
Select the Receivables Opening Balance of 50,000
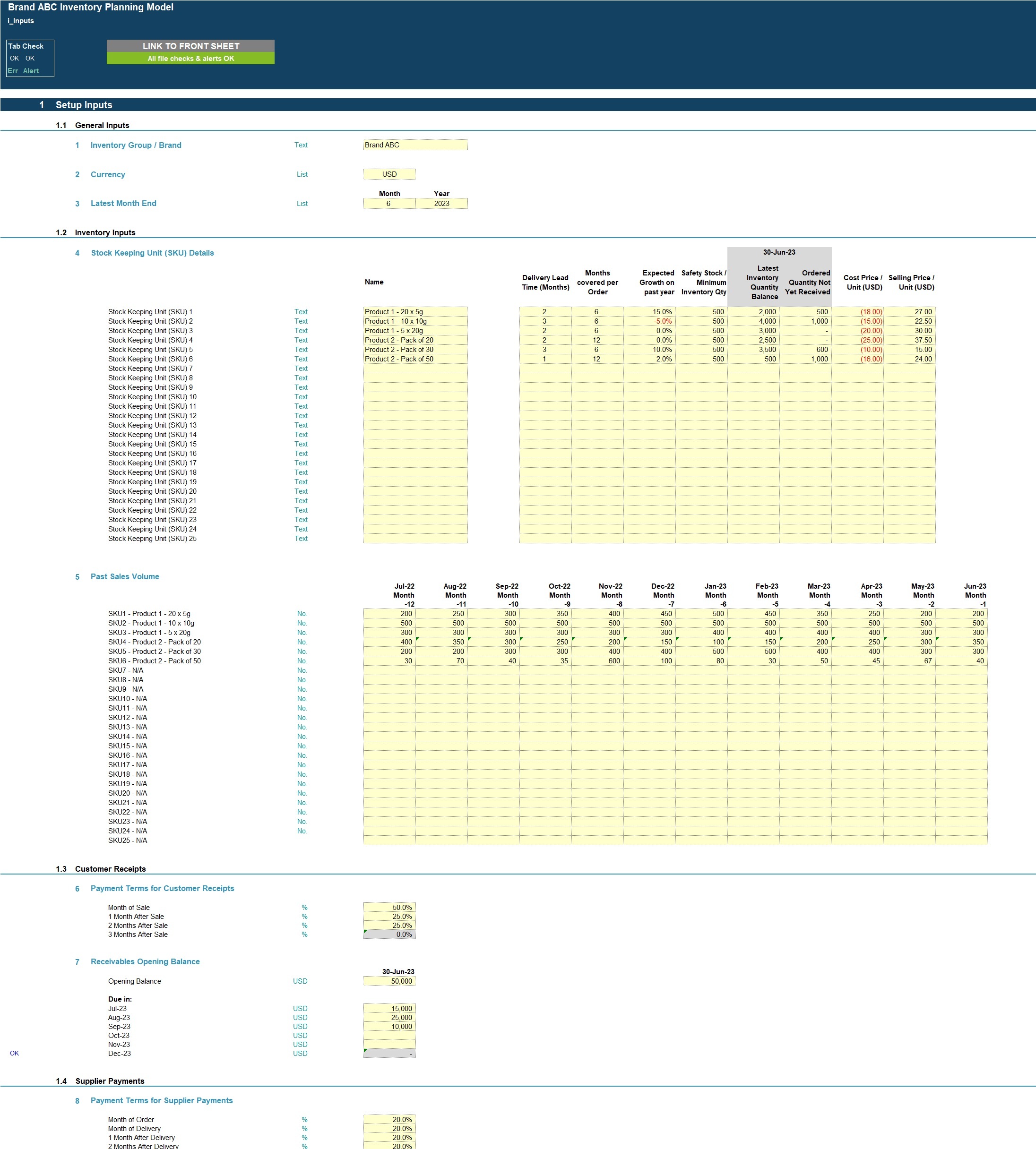(x=389, y=980)
